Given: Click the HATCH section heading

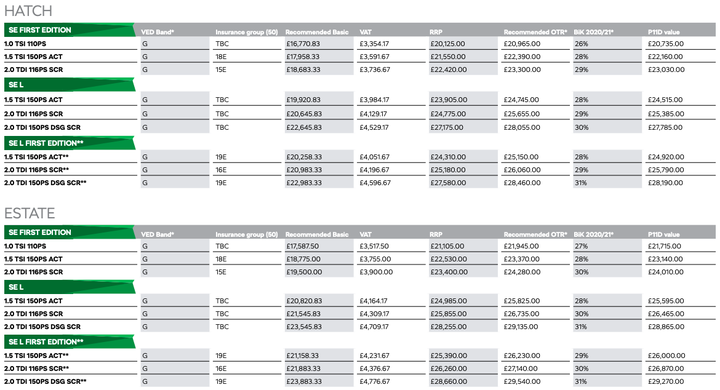Looking at the screenshot, I should click(28, 11).
